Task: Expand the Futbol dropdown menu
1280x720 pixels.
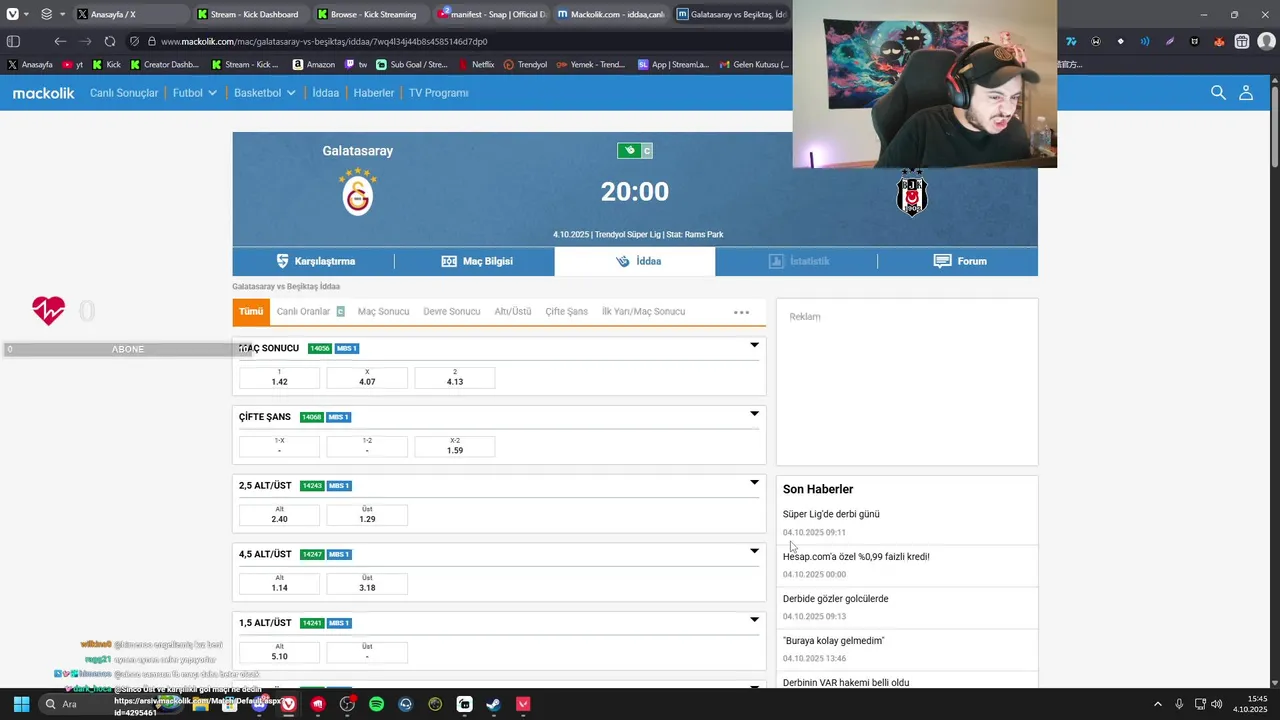Action: click(195, 93)
